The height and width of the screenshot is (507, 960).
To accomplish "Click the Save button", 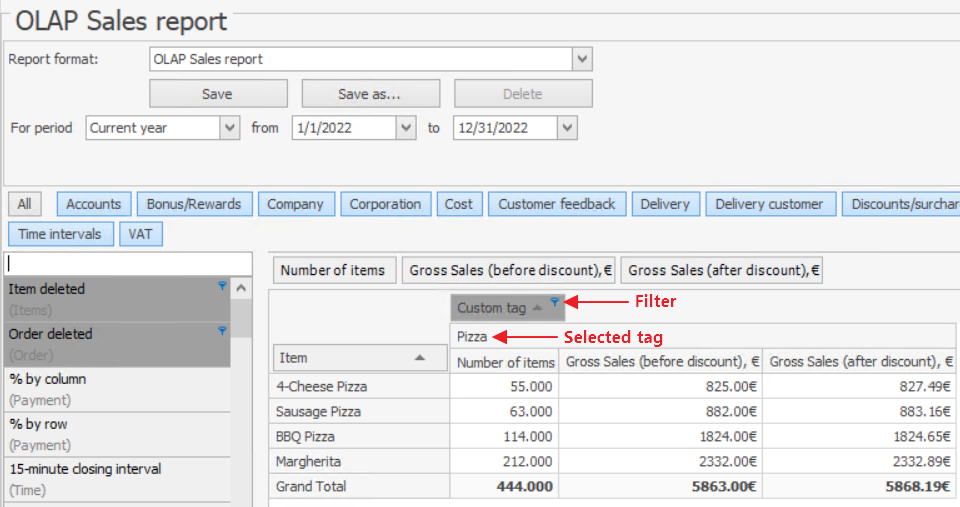I will coord(217,94).
